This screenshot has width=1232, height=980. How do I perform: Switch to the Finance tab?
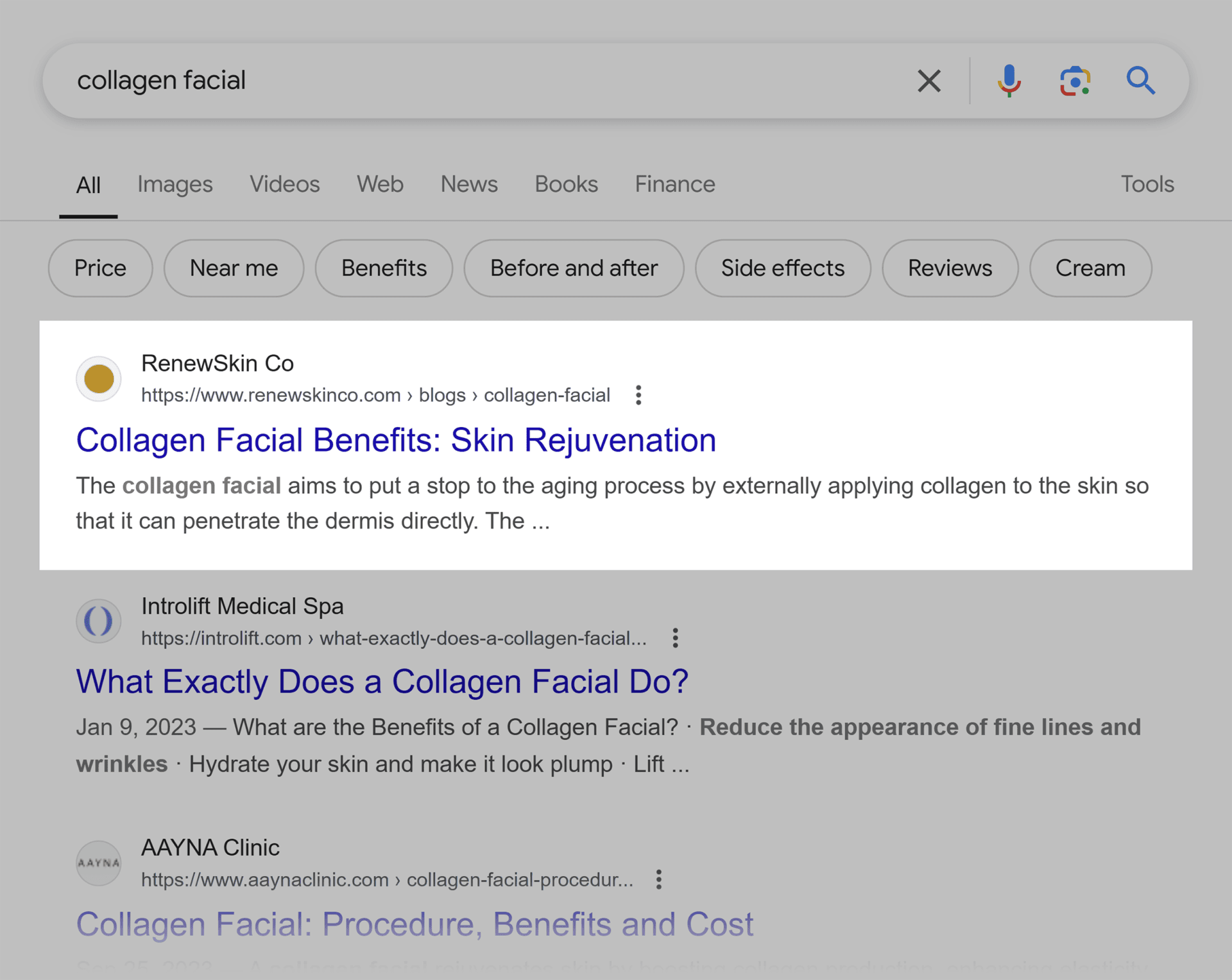pyautogui.click(x=675, y=185)
